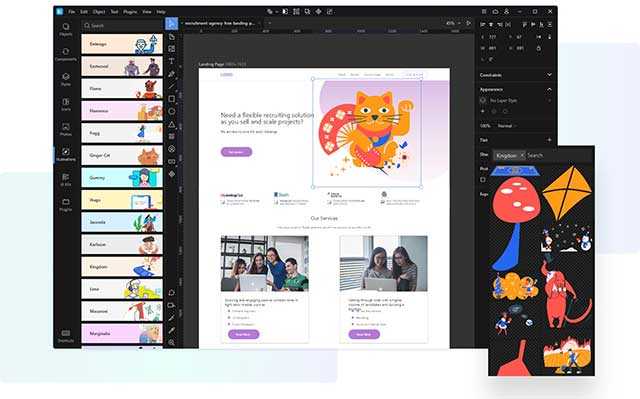Select the Comment bubble tool
Image resolution: width=640 pixels, height=399 pixels.
pos(171,293)
